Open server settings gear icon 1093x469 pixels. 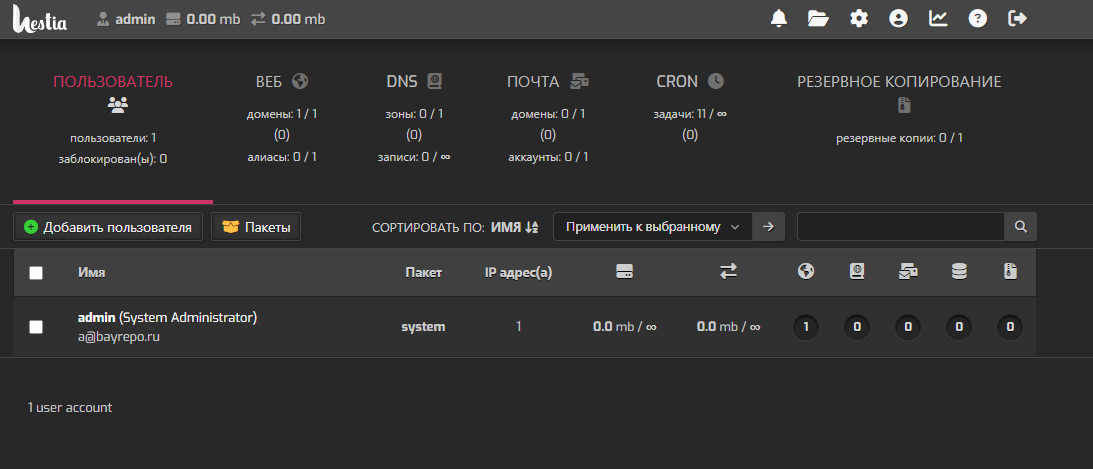pyautogui.click(x=858, y=18)
